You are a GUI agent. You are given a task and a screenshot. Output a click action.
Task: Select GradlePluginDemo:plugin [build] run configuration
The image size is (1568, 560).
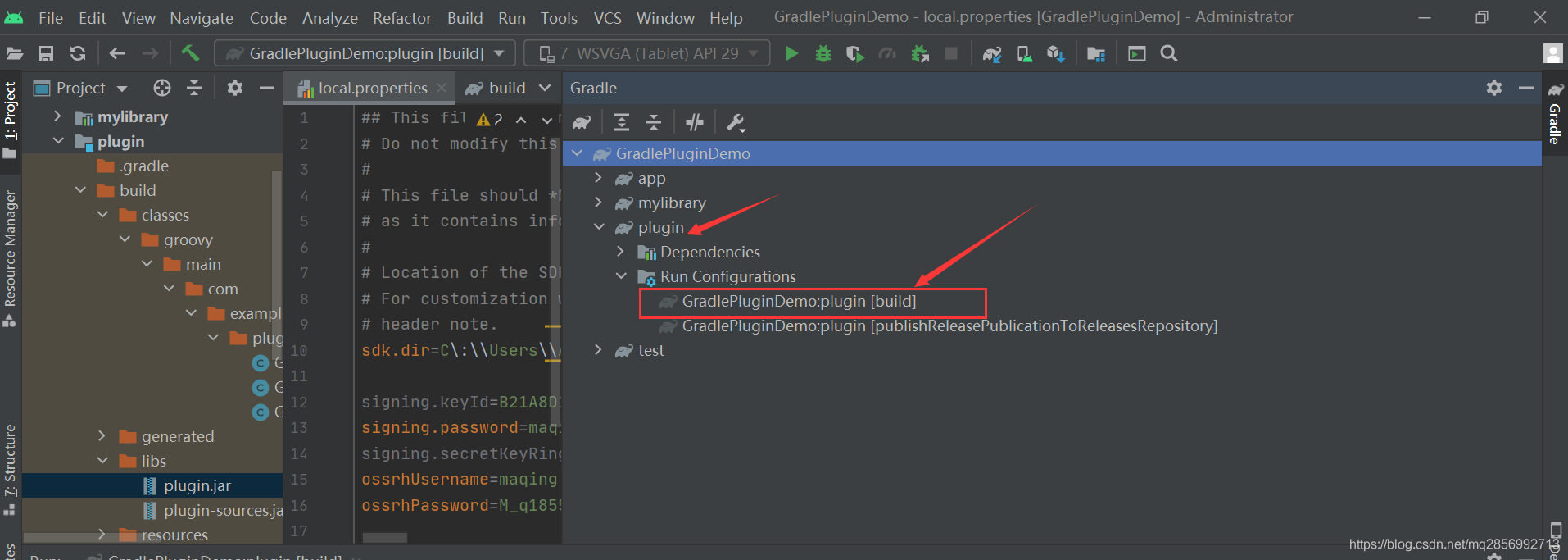click(799, 301)
